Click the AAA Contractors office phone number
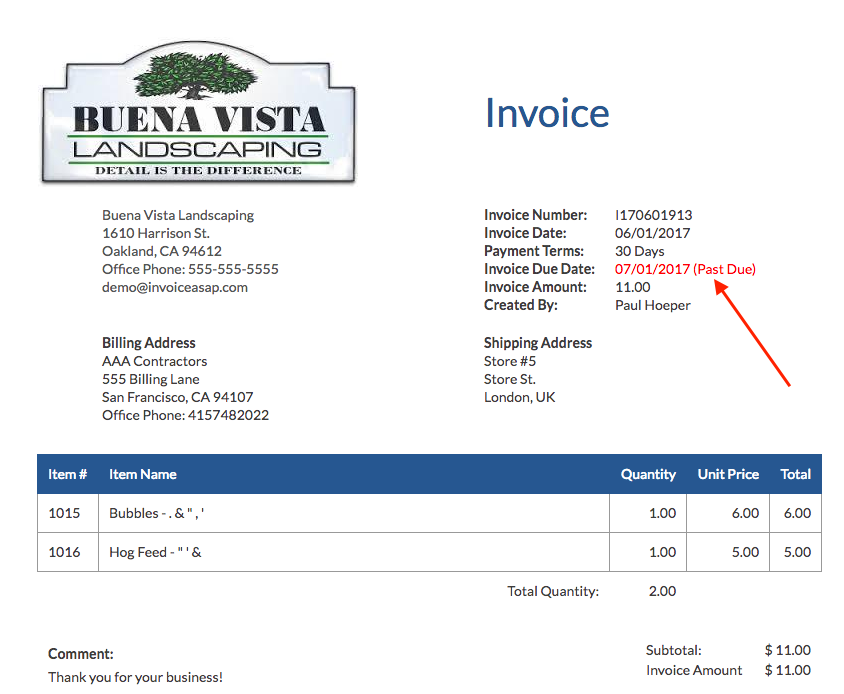This screenshot has width=844, height=694. coord(228,415)
